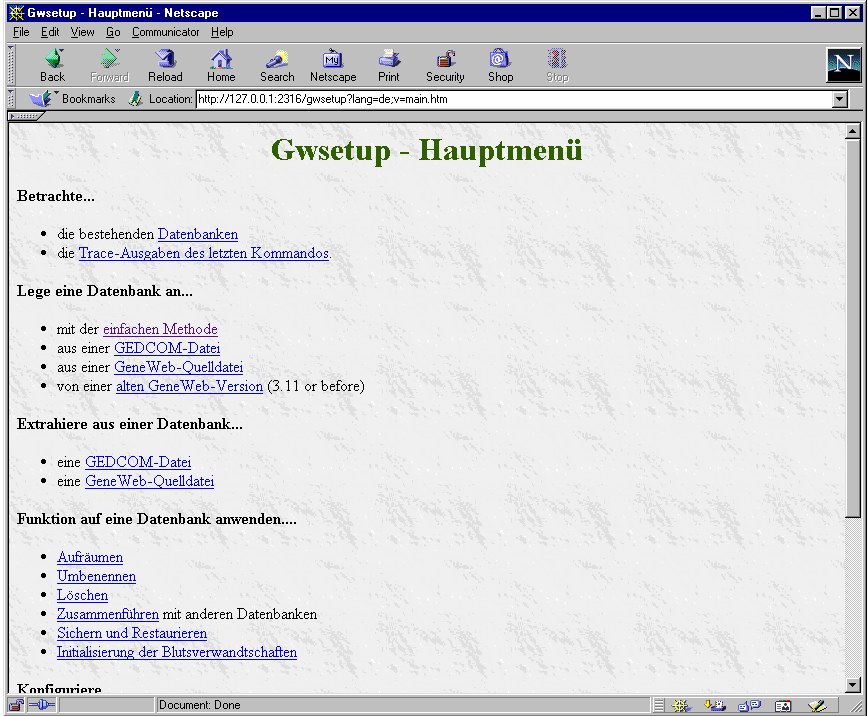Open the Bookmarks icon
The image size is (868, 716).
tap(40, 99)
